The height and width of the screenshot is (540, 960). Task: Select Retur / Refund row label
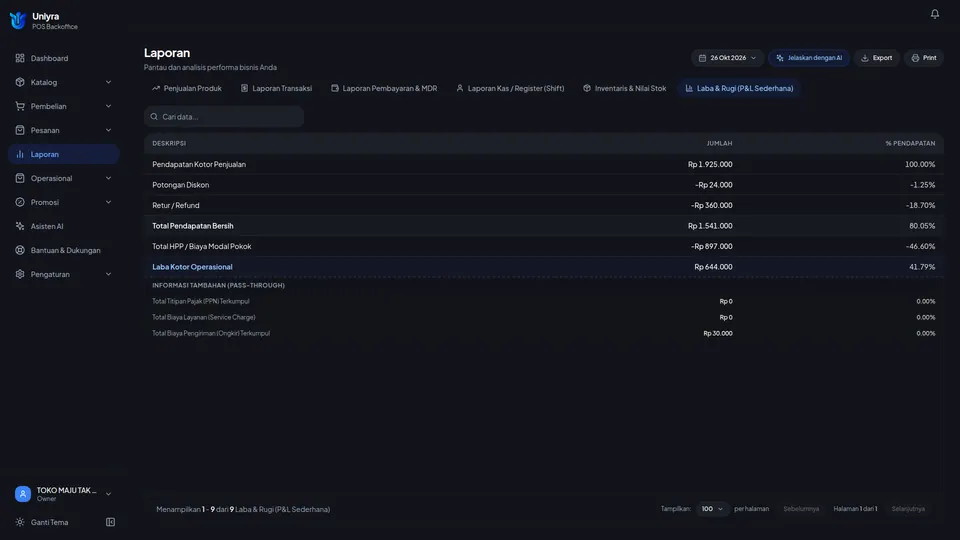pyautogui.click(x=176, y=205)
